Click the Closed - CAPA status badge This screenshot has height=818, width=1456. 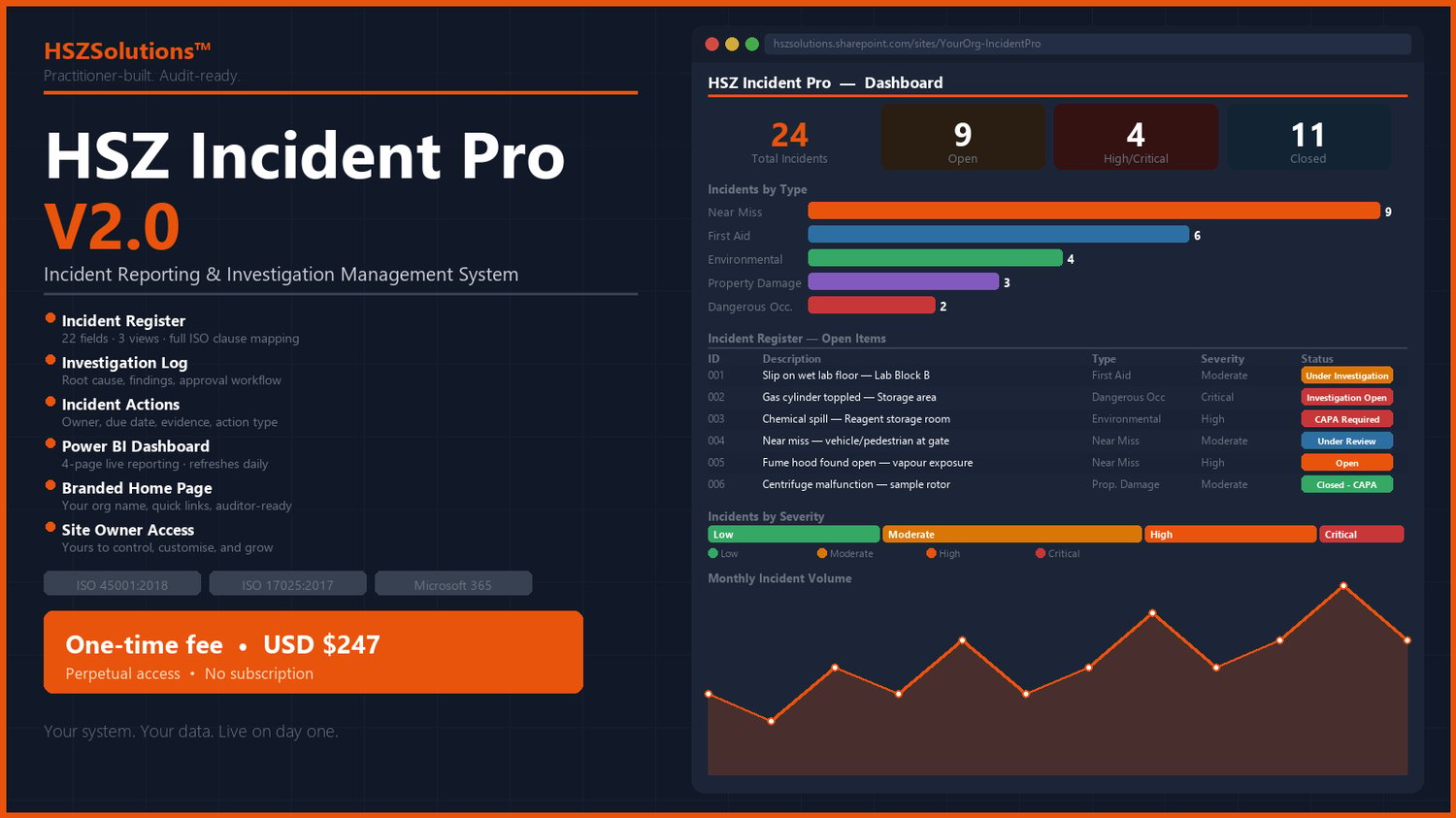pos(1347,485)
